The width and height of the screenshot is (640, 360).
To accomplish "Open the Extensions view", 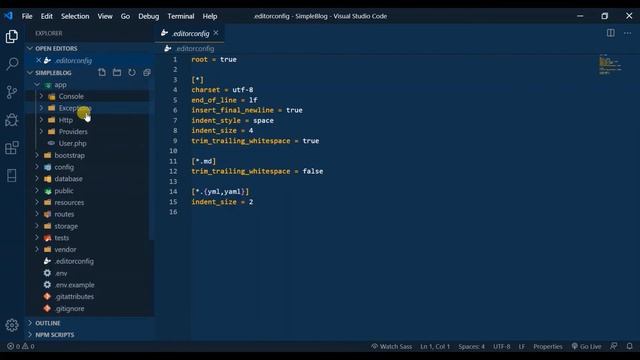I will 12,147.
